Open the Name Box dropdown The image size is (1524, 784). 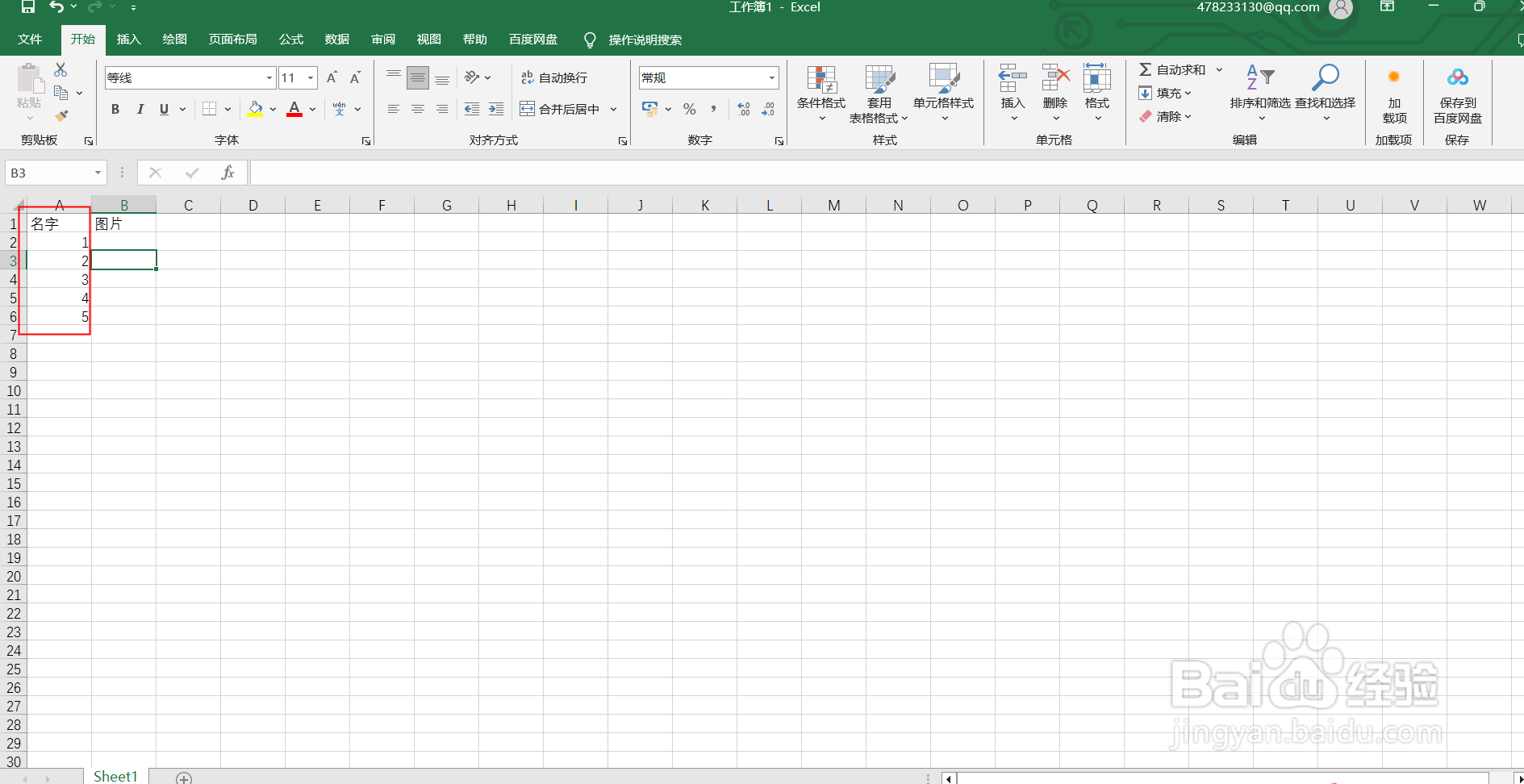(98, 173)
